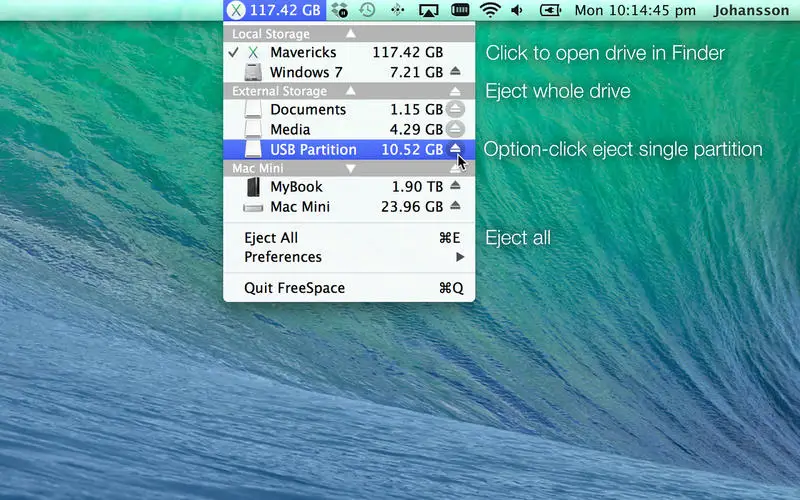
Task: Eject the Media partition
Action: point(455,129)
